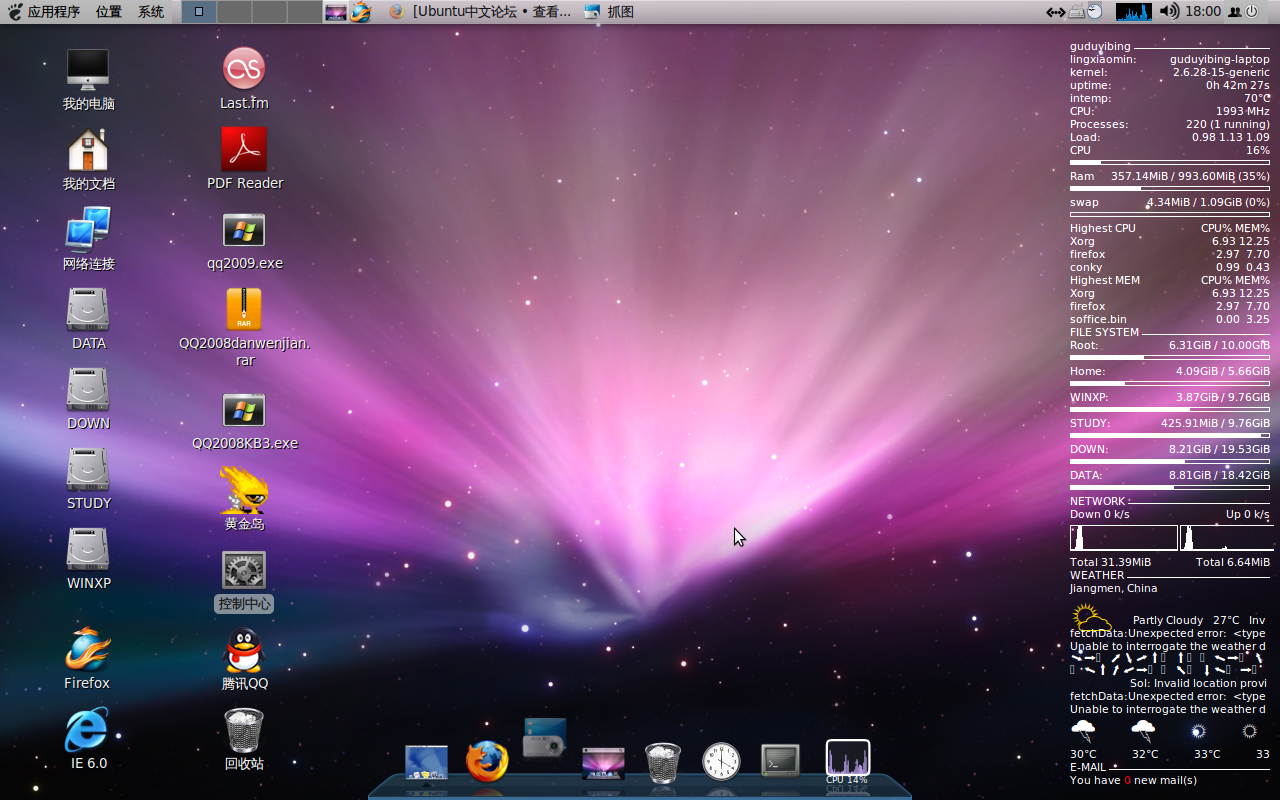Click the Processes 220 (1 running) line

(1170, 124)
